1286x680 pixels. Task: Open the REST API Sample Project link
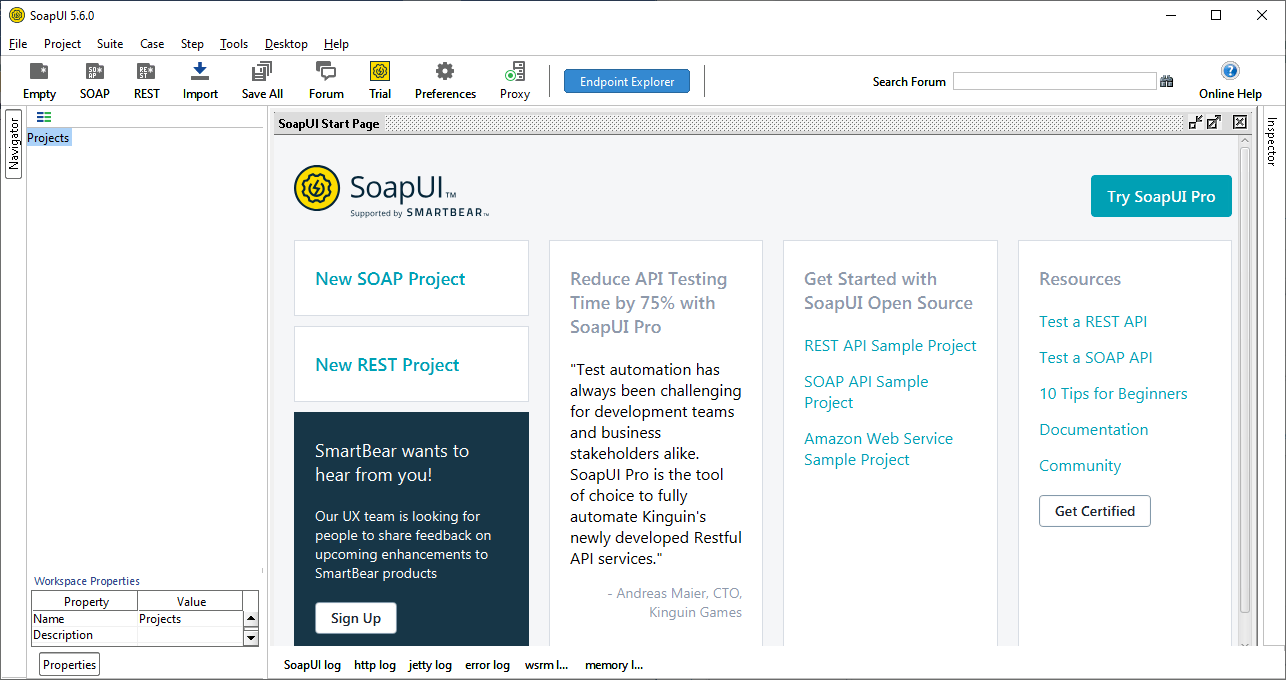point(890,346)
